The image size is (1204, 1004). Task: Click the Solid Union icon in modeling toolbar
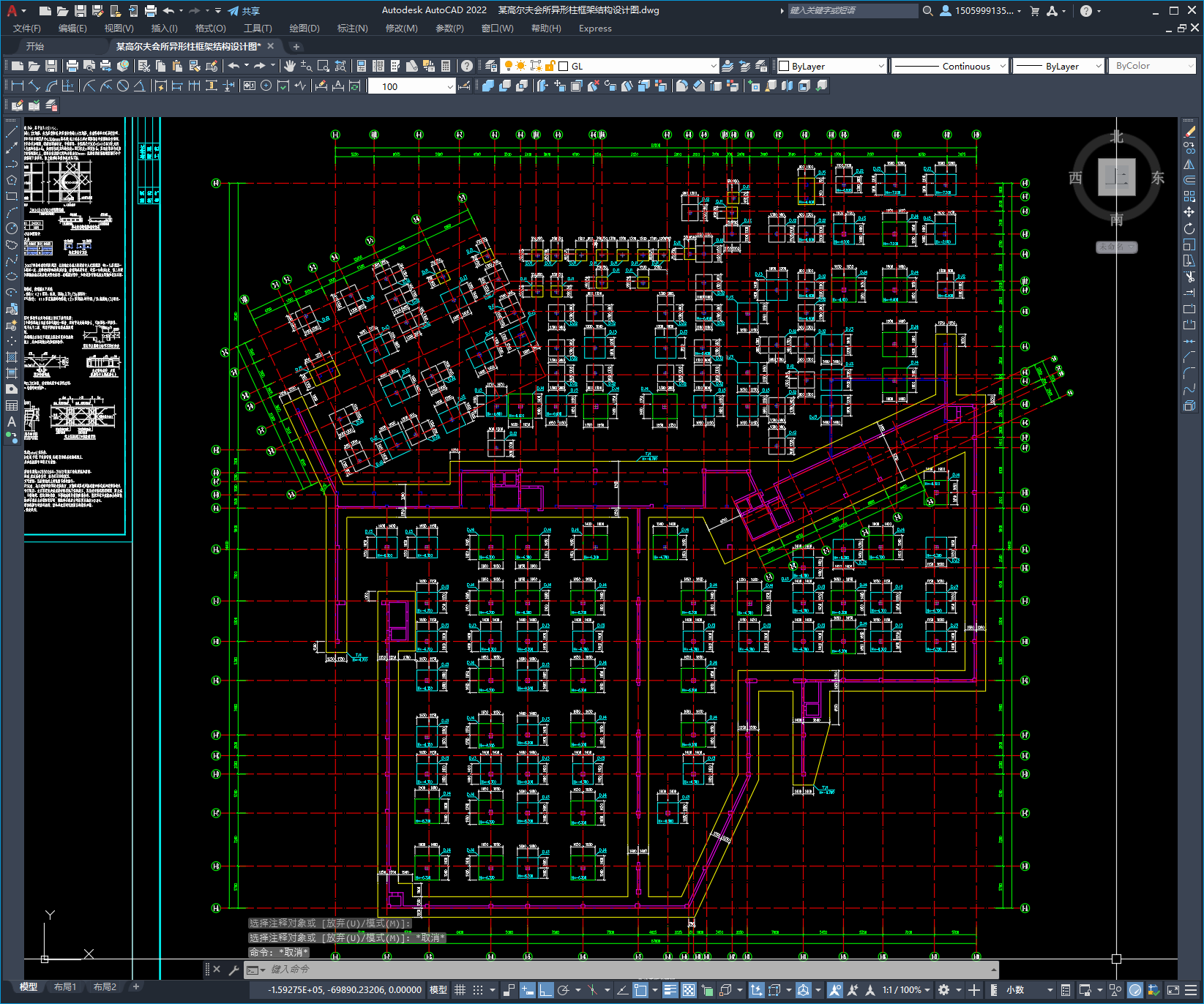click(488, 86)
